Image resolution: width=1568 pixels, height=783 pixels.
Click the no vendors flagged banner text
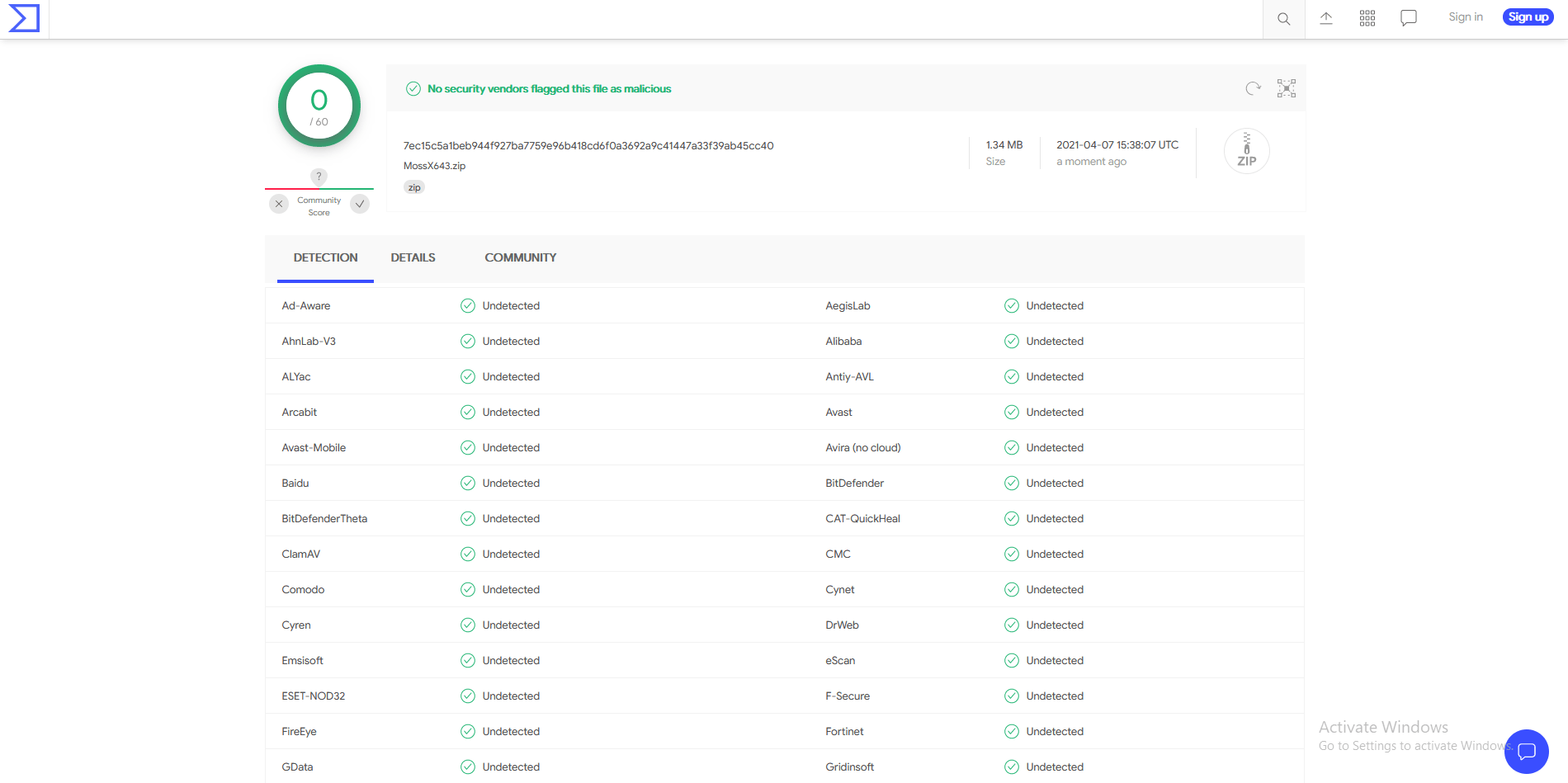549,89
